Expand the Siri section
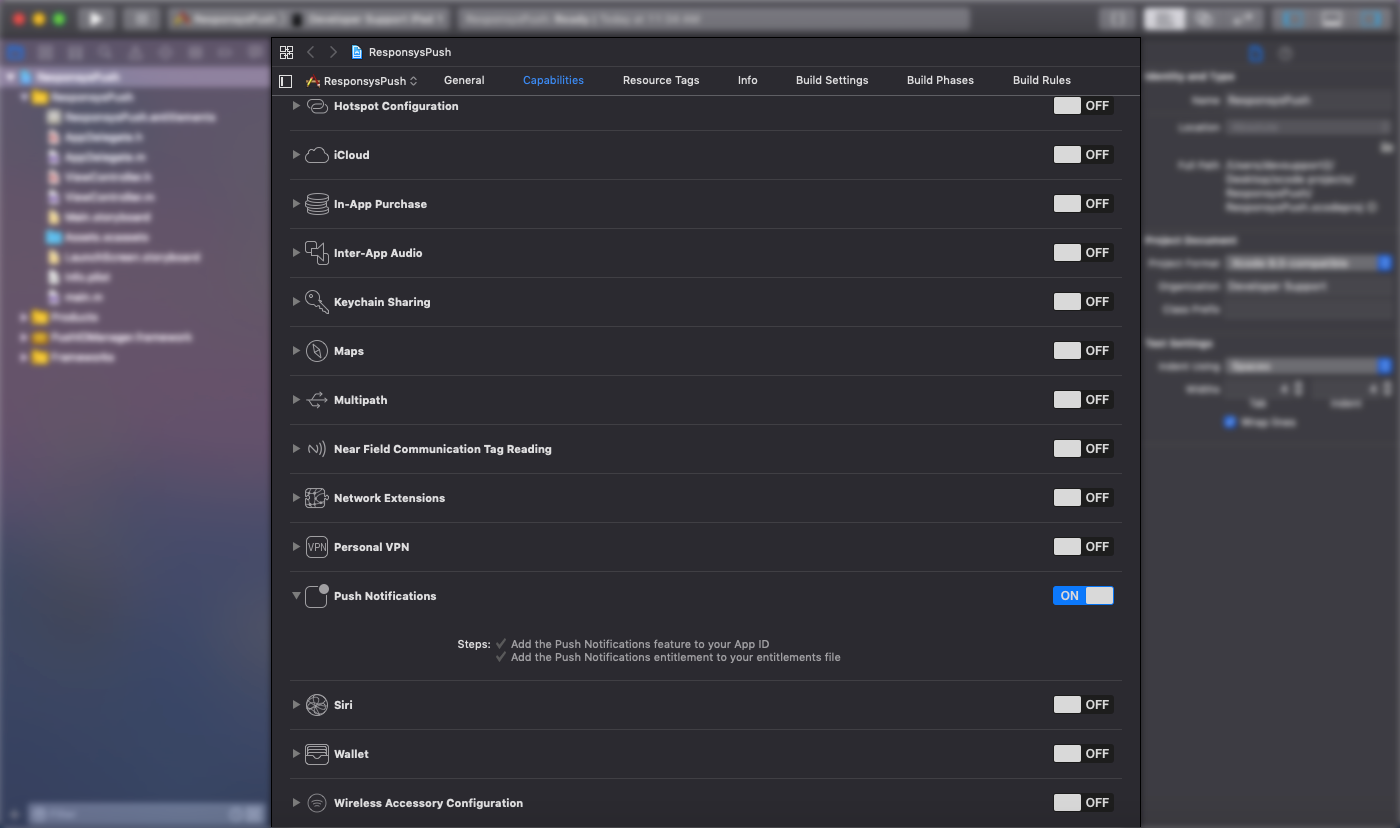 point(296,705)
